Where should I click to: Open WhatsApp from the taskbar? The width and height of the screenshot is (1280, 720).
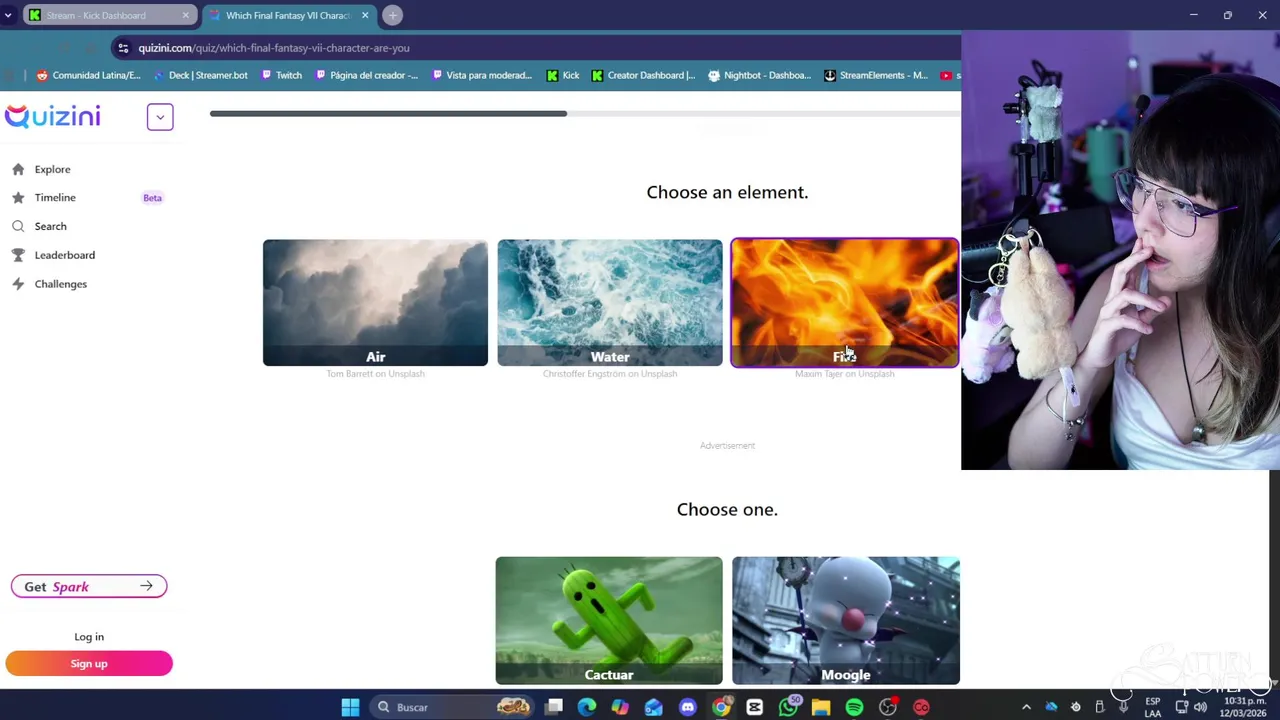788,707
